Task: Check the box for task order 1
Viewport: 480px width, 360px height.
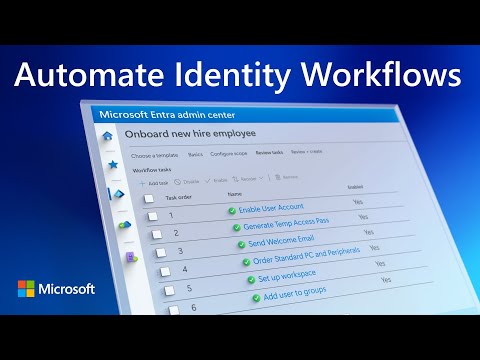Action: click(x=153, y=216)
